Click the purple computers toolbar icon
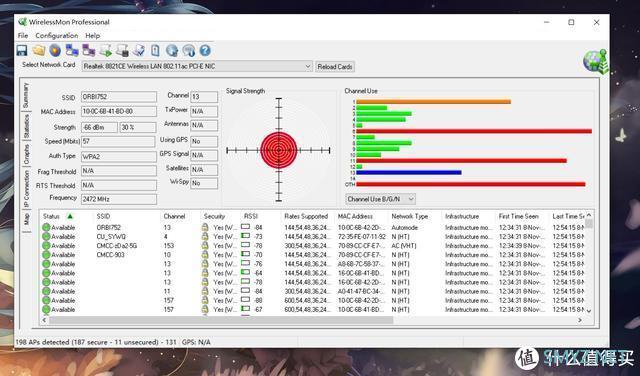 [x=89, y=51]
